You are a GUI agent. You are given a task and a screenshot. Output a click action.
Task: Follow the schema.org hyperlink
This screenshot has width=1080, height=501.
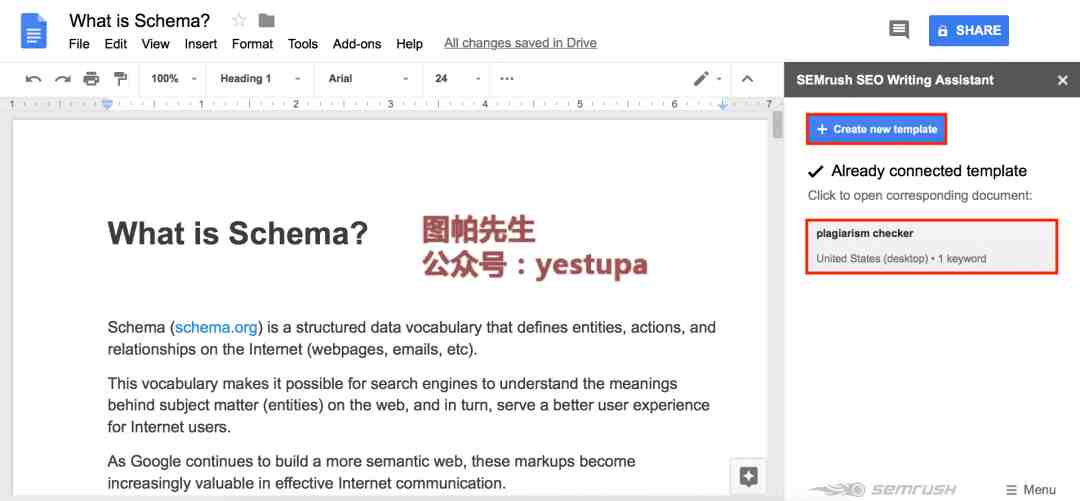(x=216, y=327)
